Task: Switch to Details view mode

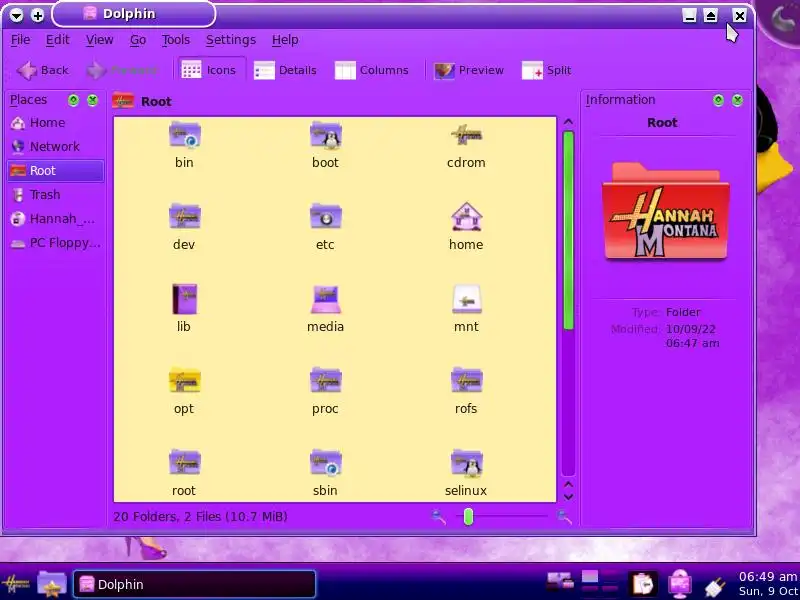Action: 285,70
